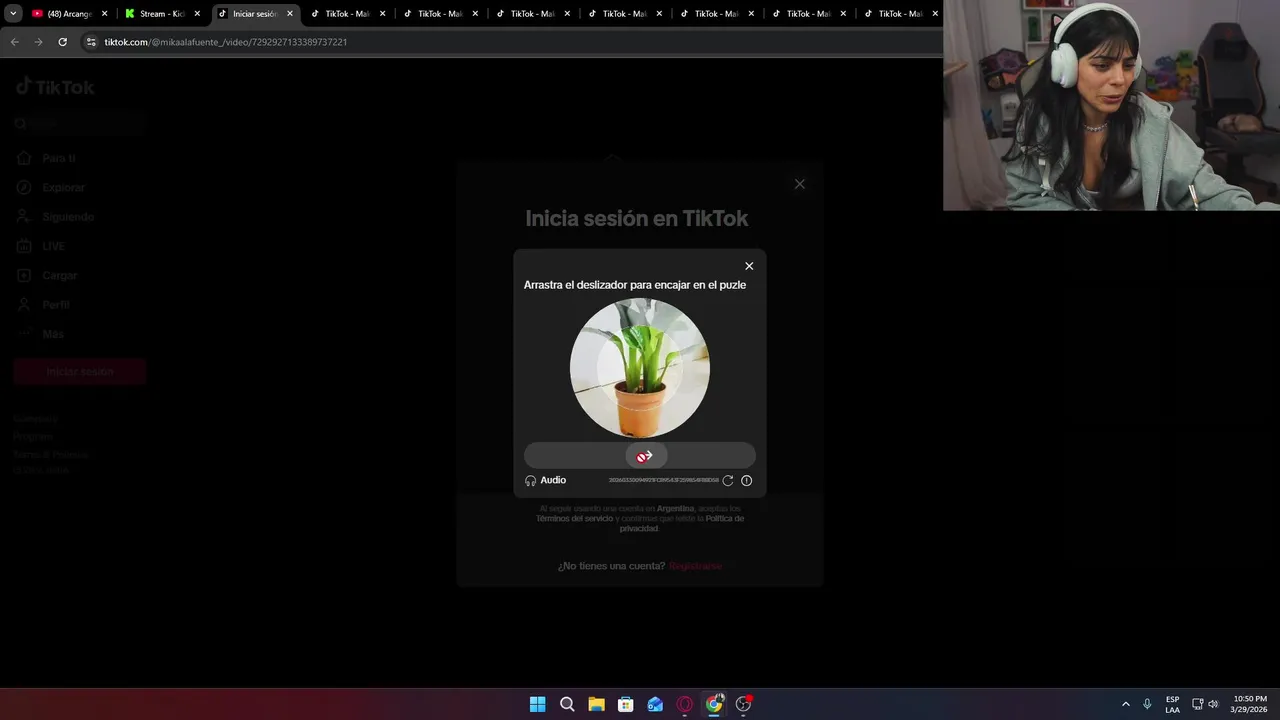Open Microsoft Store from taskbar
The image size is (1280, 720).
tap(626, 704)
